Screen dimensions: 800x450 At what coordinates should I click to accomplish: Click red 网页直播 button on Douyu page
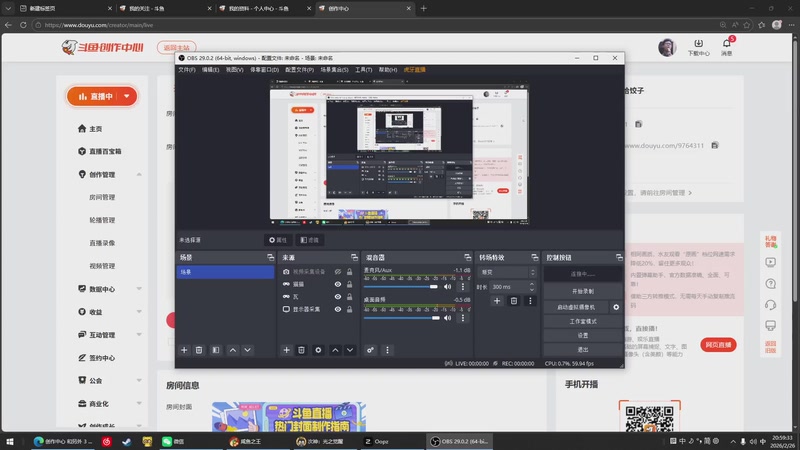click(718, 345)
